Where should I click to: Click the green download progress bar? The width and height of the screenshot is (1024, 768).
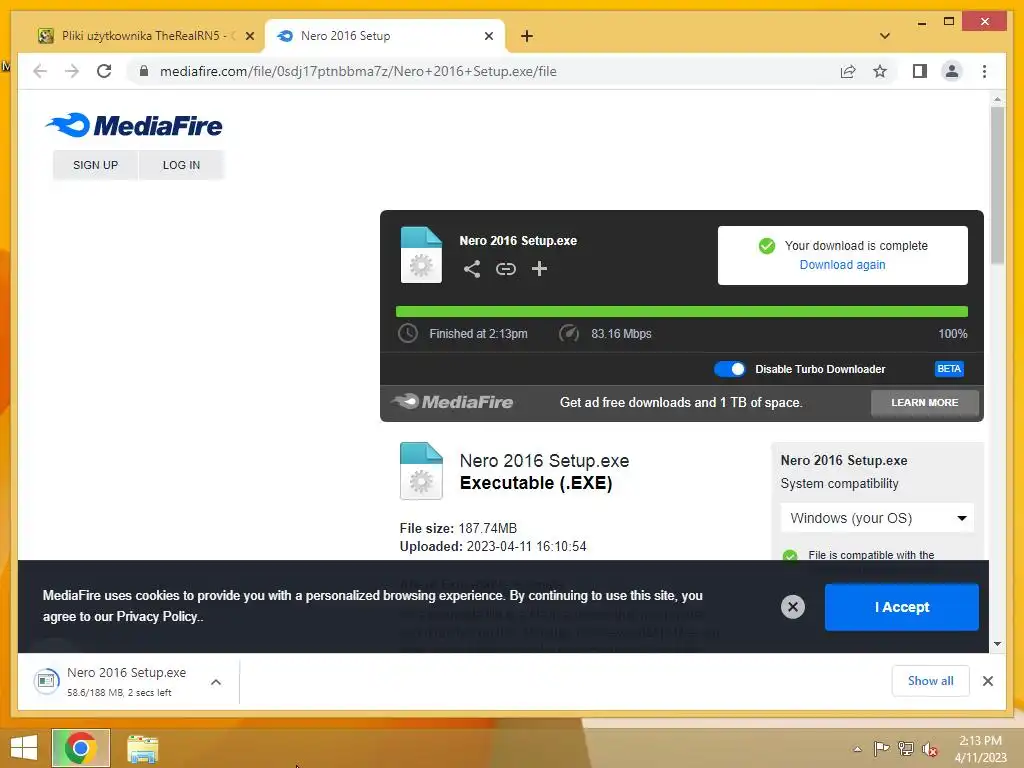682,312
